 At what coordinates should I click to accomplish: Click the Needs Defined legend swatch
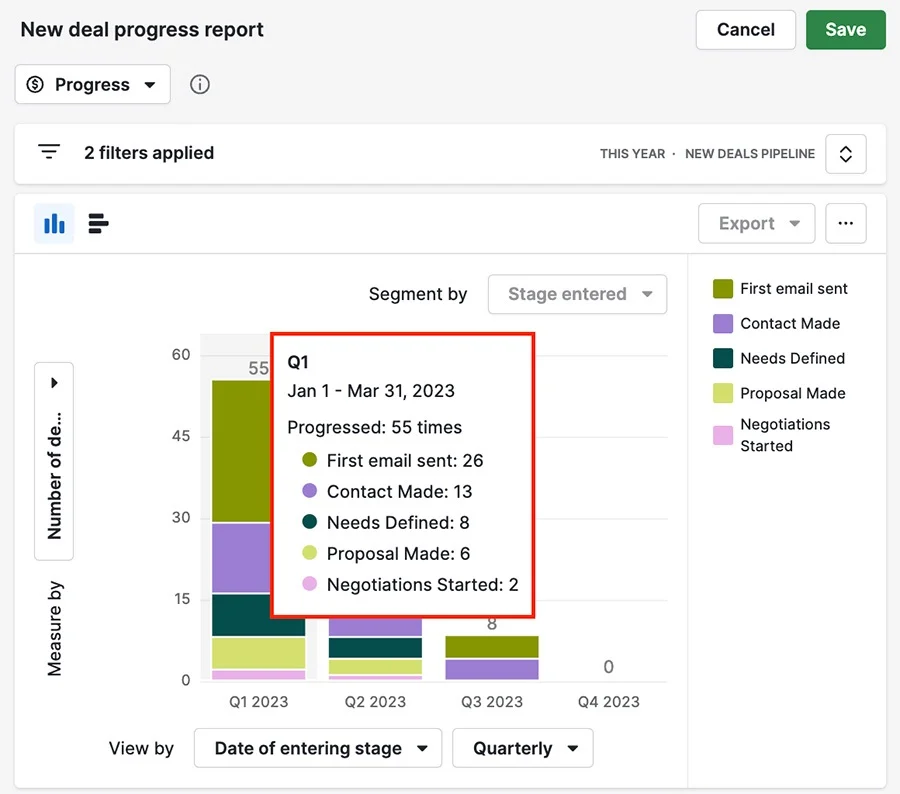coord(723,358)
